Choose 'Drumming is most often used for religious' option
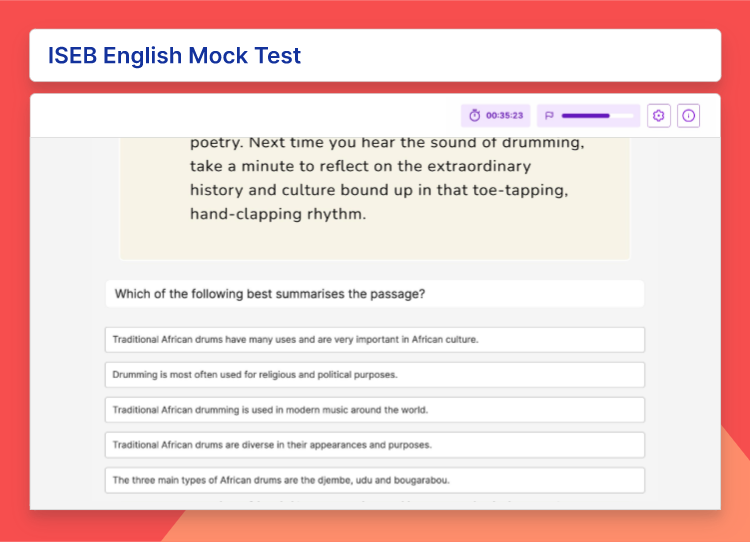This screenshot has height=542, width=750. pyautogui.click(x=375, y=375)
